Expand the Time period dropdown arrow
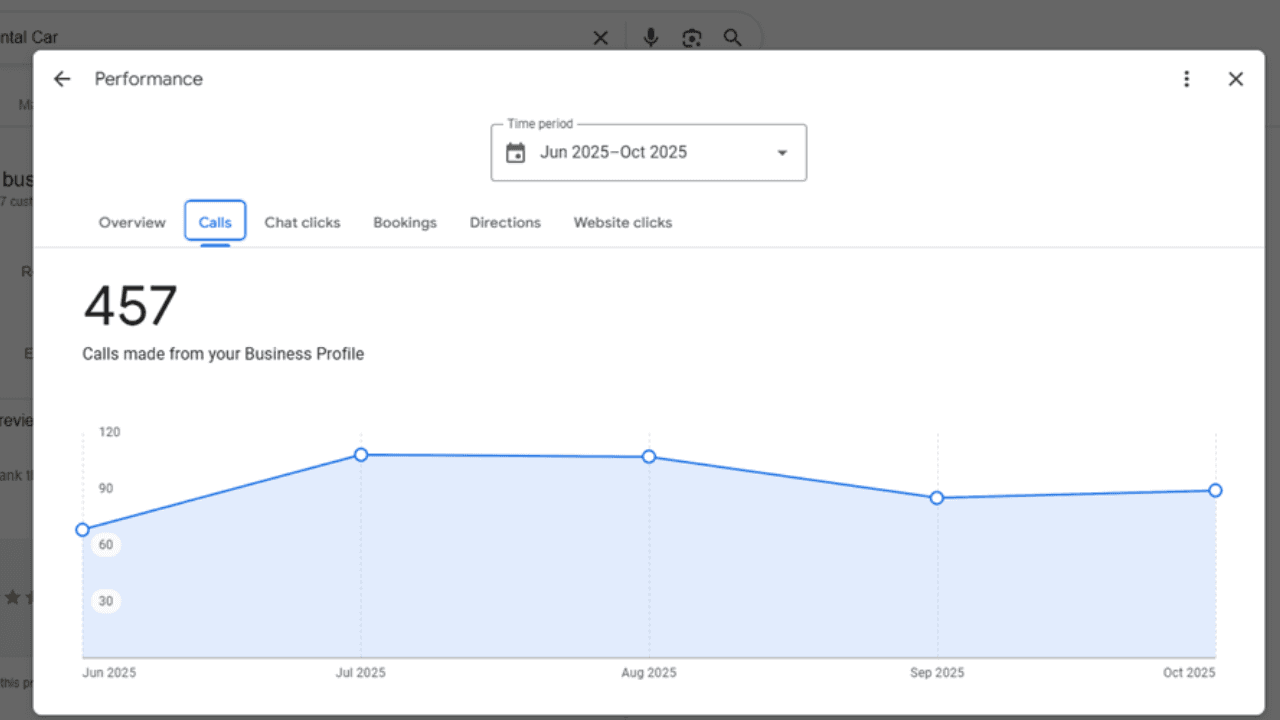Image resolution: width=1280 pixels, height=720 pixels. tap(782, 152)
